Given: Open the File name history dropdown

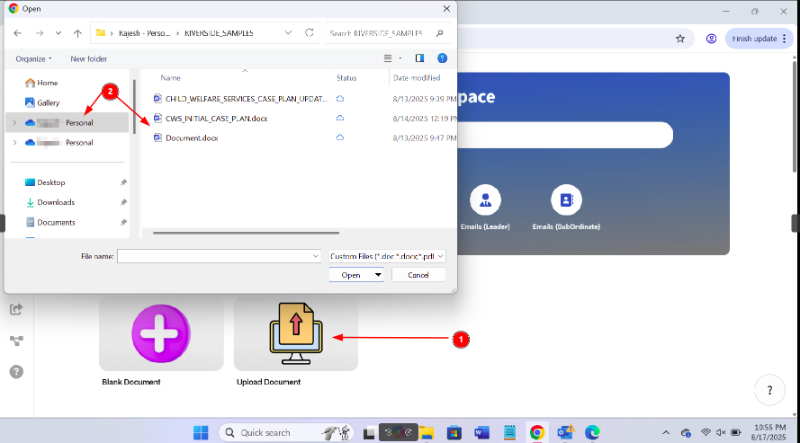Looking at the screenshot, I should [x=315, y=256].
